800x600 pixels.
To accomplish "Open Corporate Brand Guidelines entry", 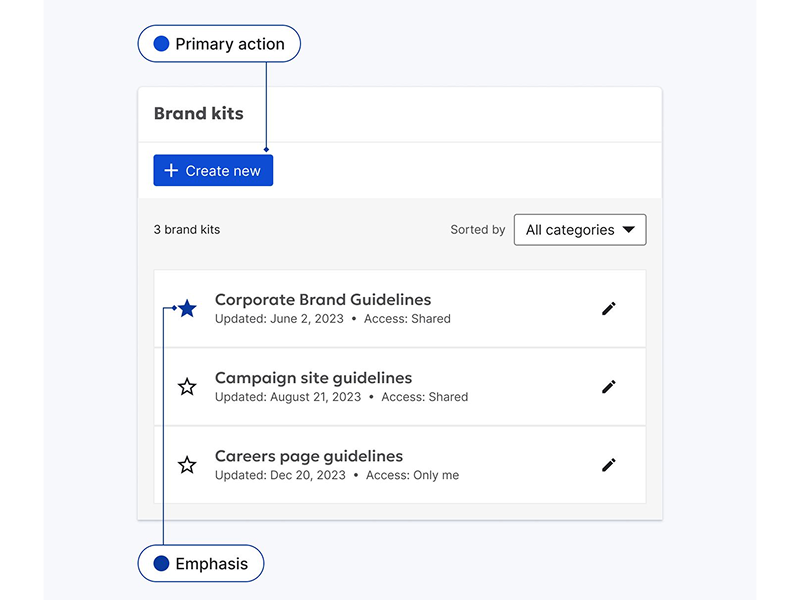I will pos(324,299).
